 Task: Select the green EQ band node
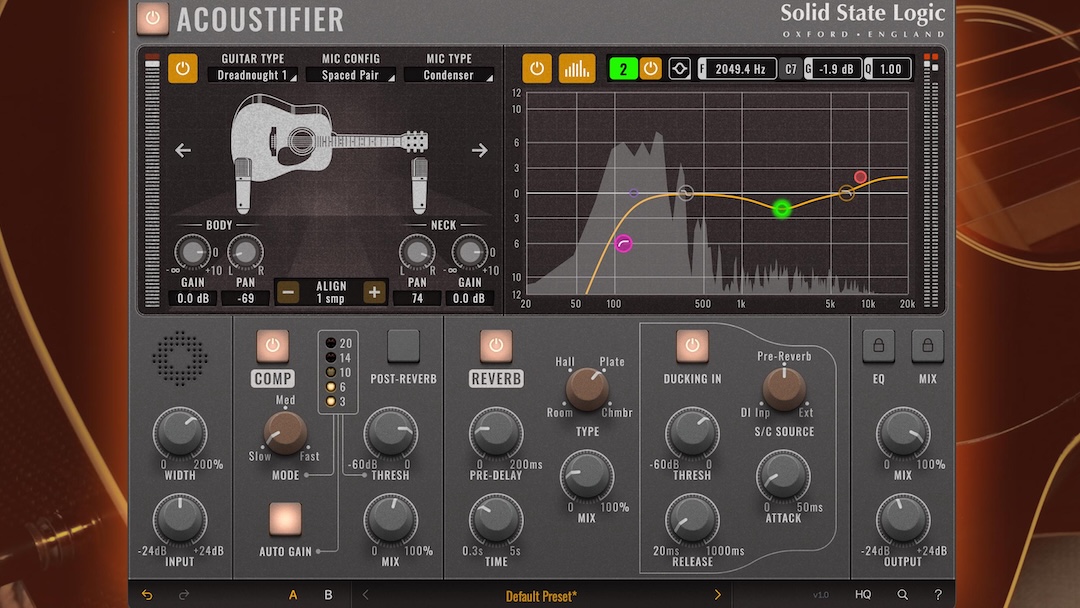click(x=781, y=210)
